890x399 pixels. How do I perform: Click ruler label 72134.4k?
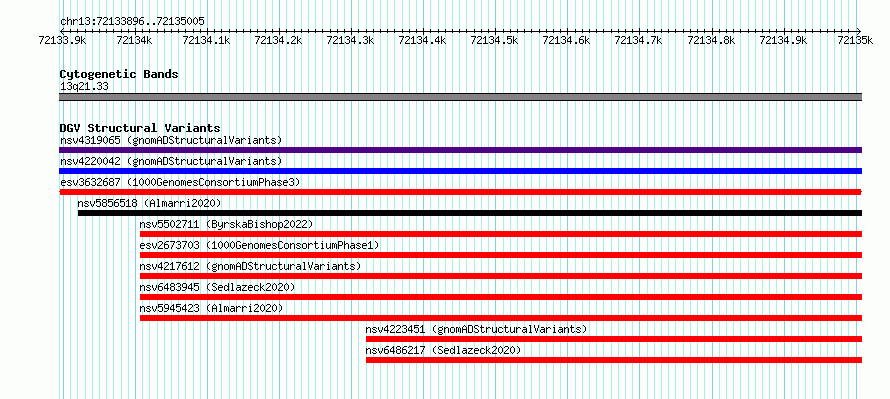click(422, 40)
